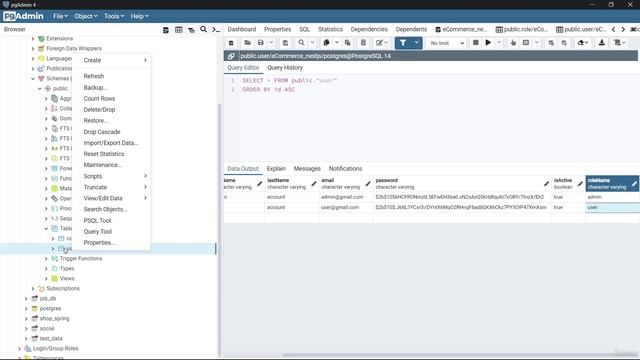640x360 pixels.
Task: Click the Save file icon
Action: [261, 43]
